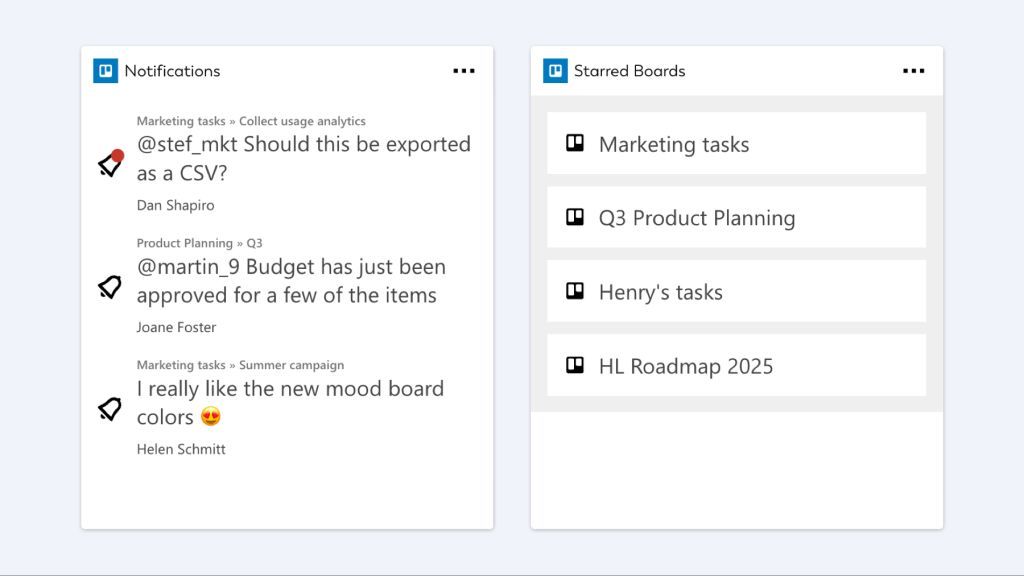Click the 'Marketing tasks » Collect usage analytics' breadcrumb
Screen dimensions: 1024x576
coord(251,121)
